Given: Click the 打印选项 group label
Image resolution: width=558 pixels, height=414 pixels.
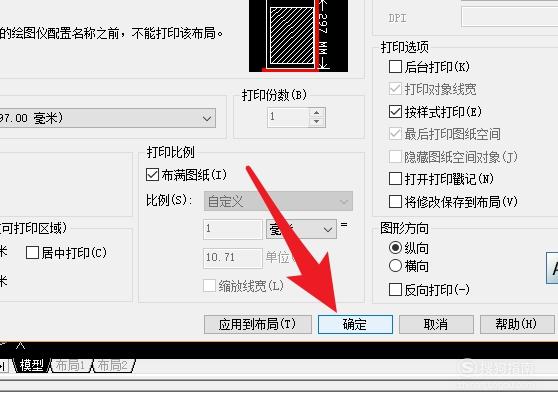Looking at the screenshot, I should click(405, 47).
